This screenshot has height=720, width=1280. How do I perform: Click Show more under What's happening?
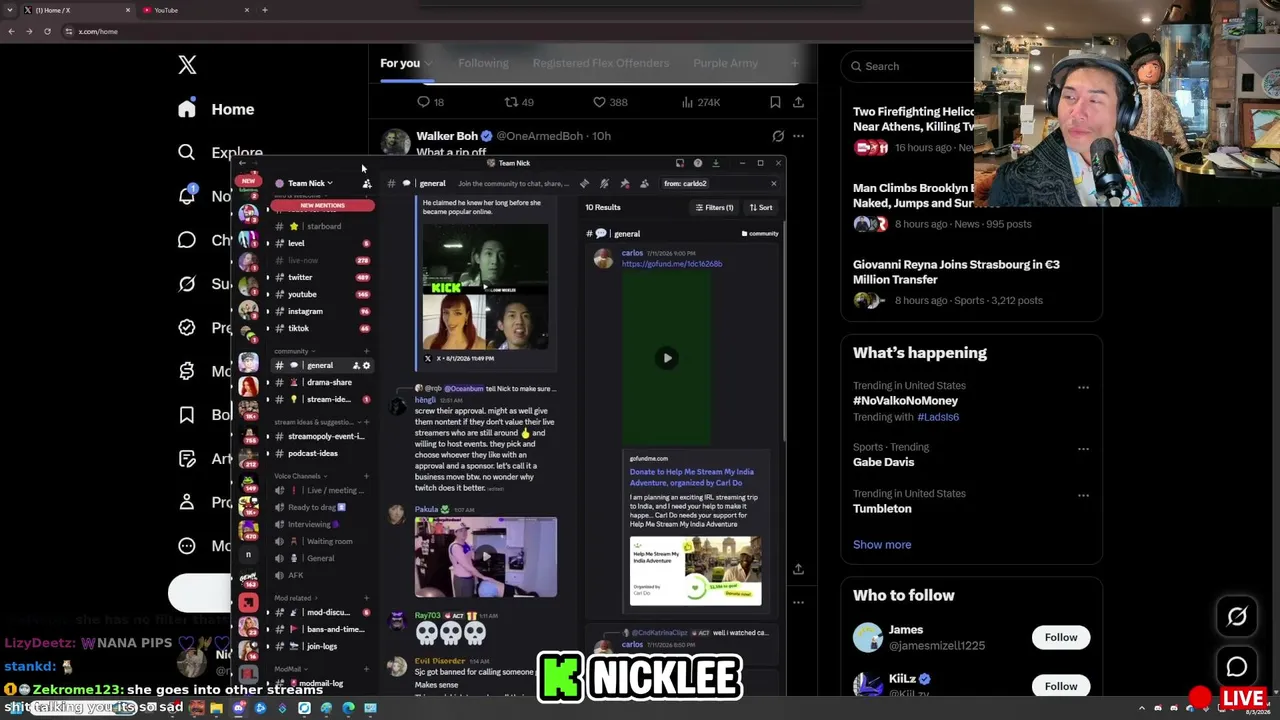pyautogui.click(x=882, y=545)
